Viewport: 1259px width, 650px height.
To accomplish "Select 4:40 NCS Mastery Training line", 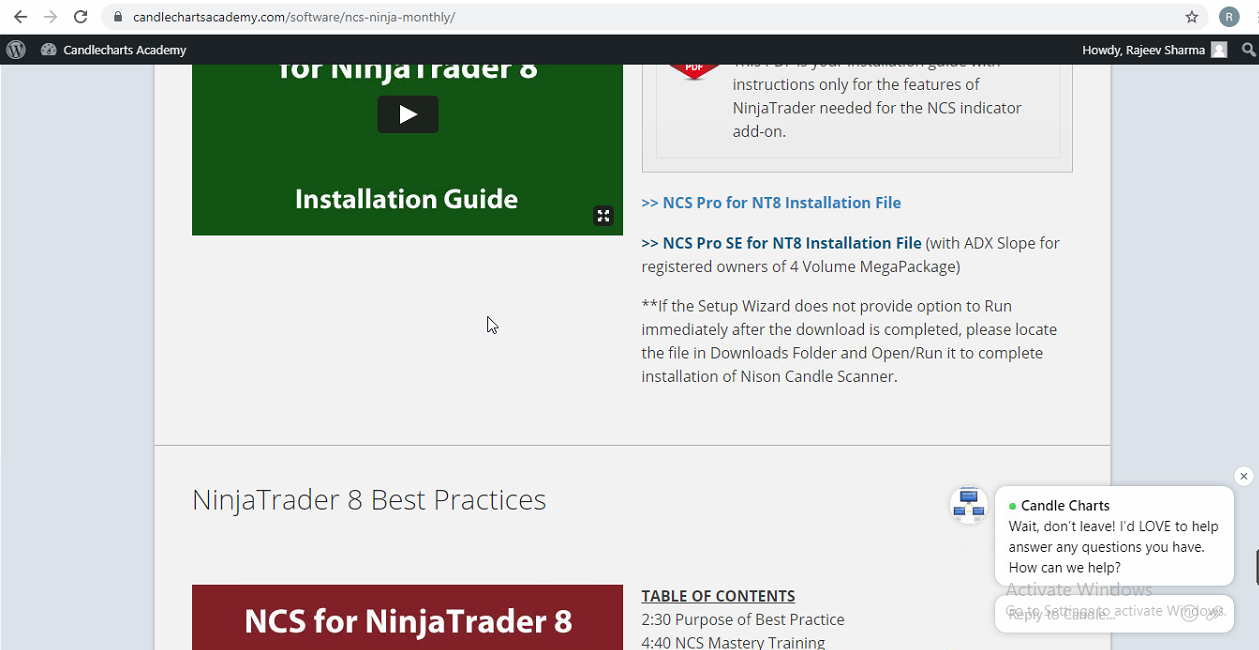I will (733, 642).
